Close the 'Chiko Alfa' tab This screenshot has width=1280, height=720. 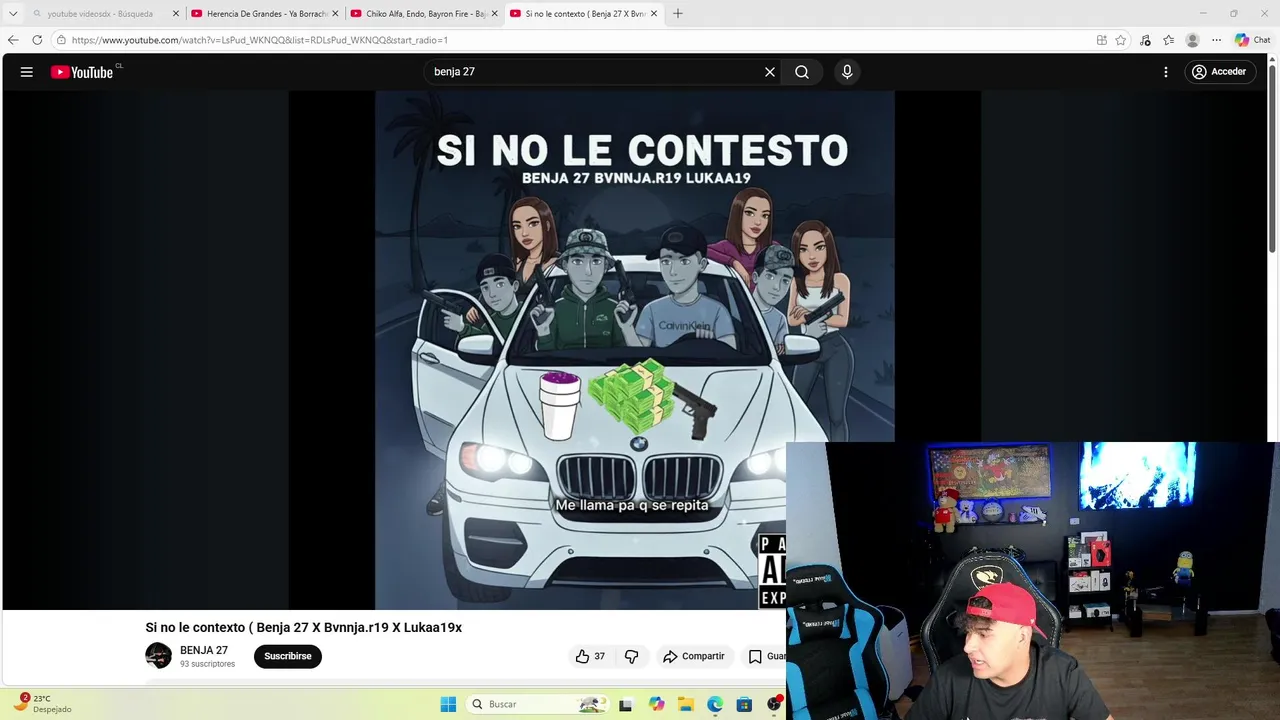tap(494, 14)
